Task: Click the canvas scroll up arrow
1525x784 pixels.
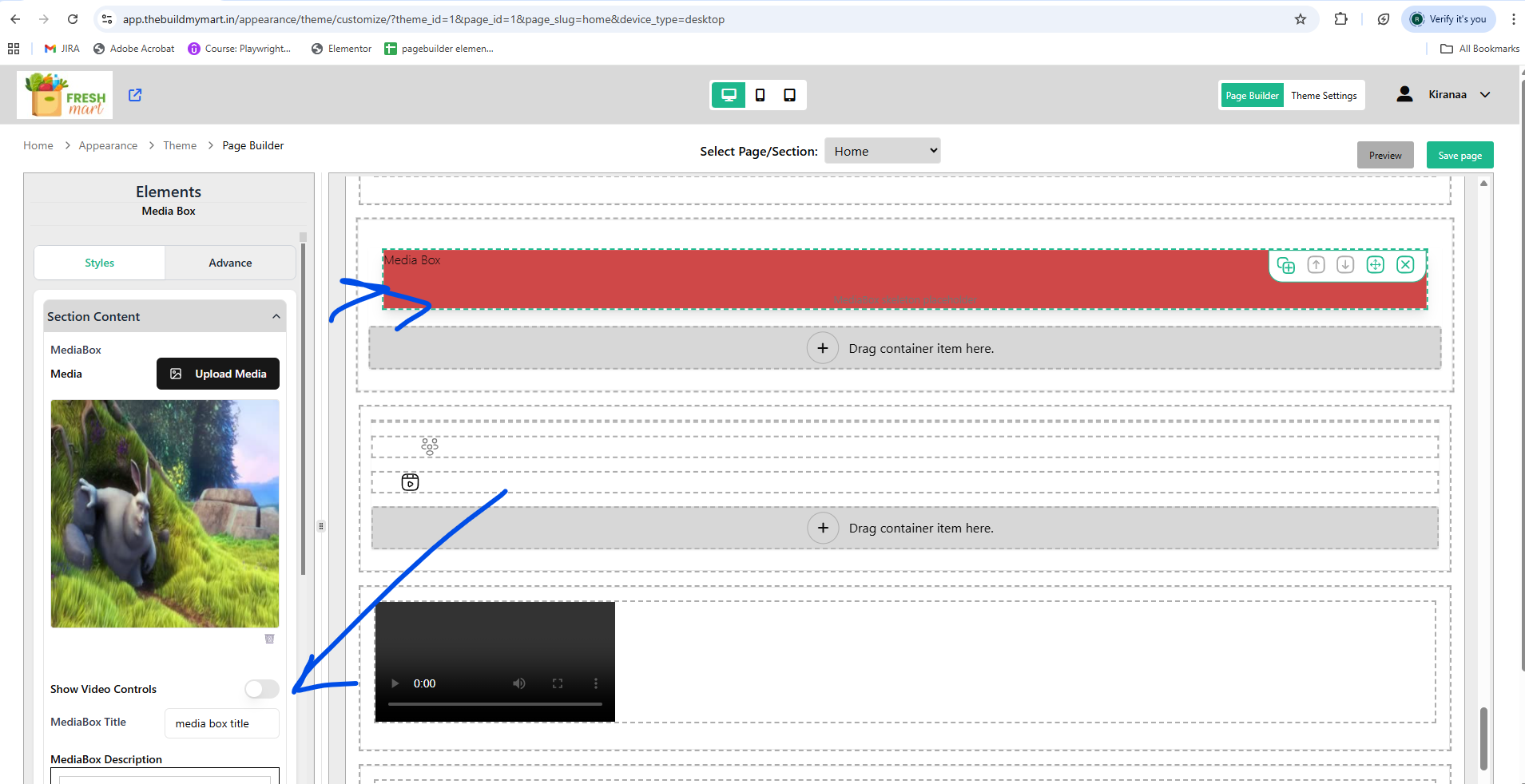Action: coord(1483,184)
